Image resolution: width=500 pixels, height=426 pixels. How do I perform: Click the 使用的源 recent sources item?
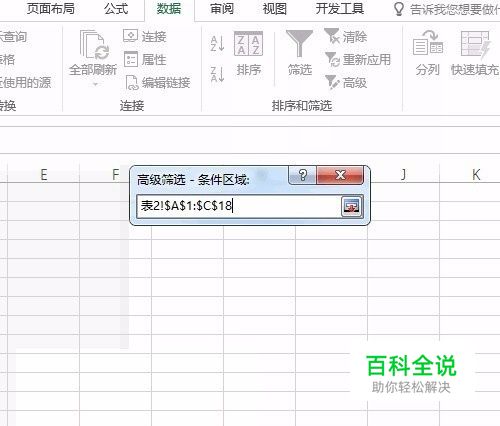(25, 83)
